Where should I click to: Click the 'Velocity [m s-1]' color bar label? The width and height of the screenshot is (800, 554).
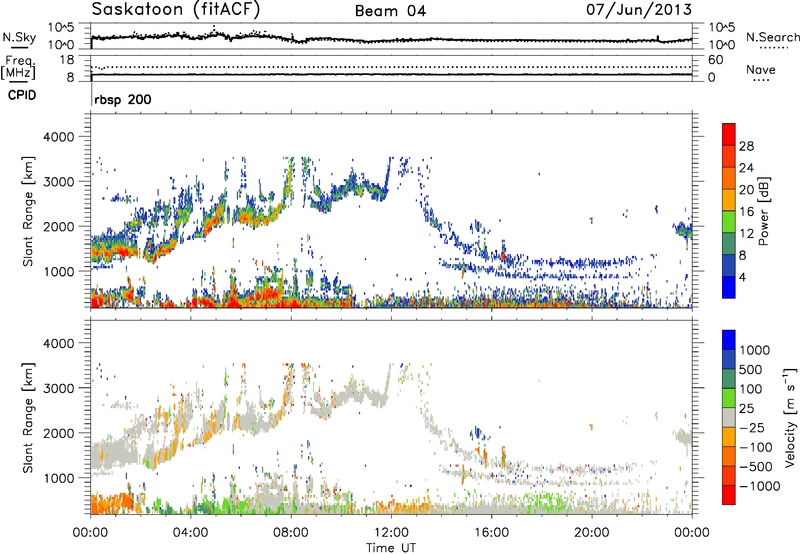(x=790, y=417)
